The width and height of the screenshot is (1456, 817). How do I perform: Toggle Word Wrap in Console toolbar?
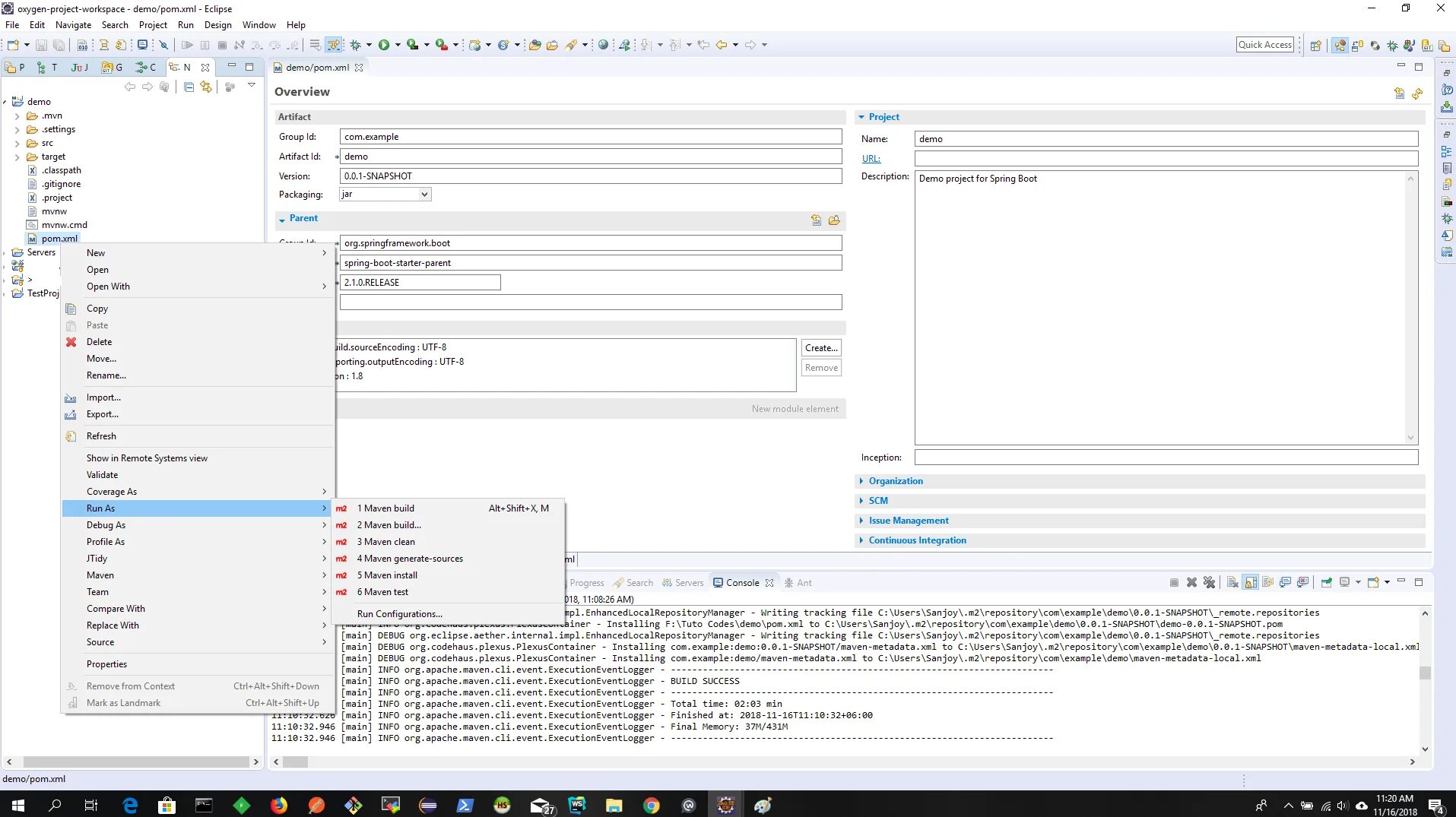click(x=1267, y=583)
